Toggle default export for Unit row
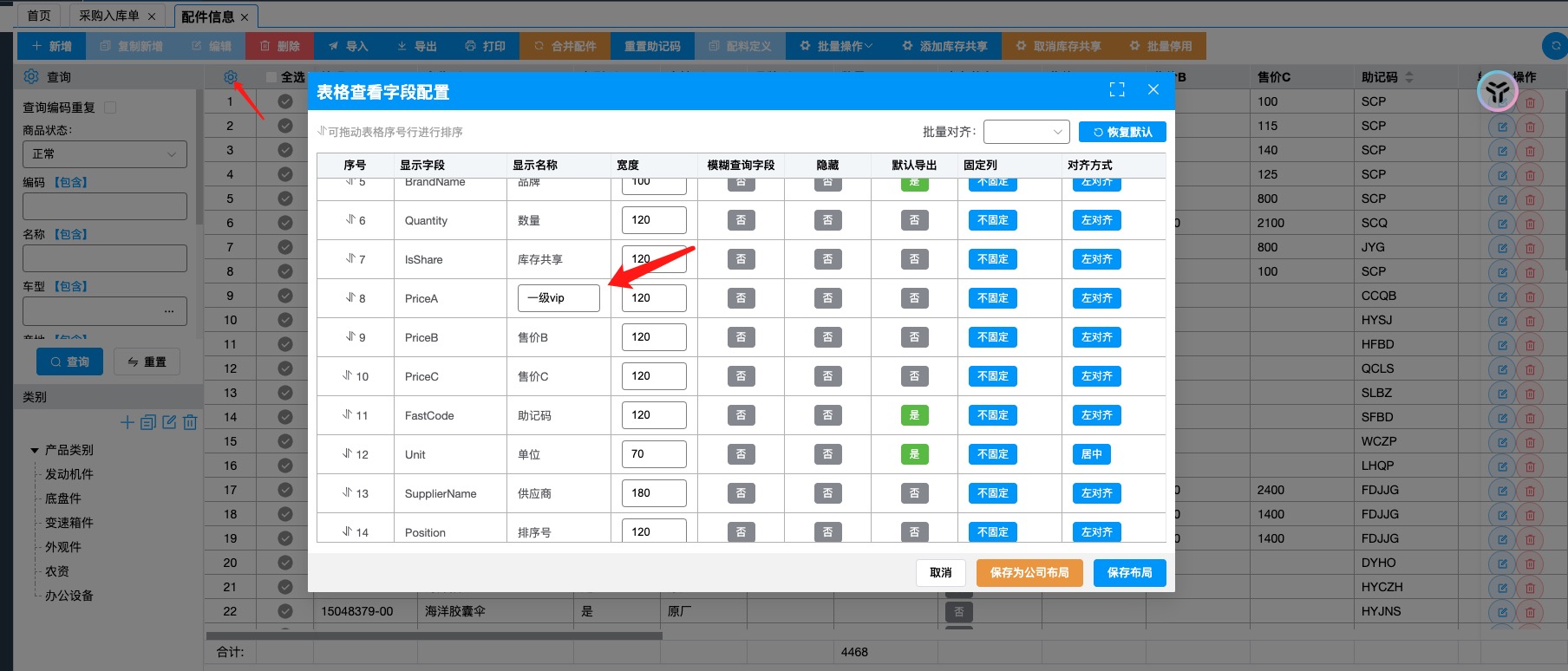The height and width of the screenshot is (671, 1568). pos(914,454)
